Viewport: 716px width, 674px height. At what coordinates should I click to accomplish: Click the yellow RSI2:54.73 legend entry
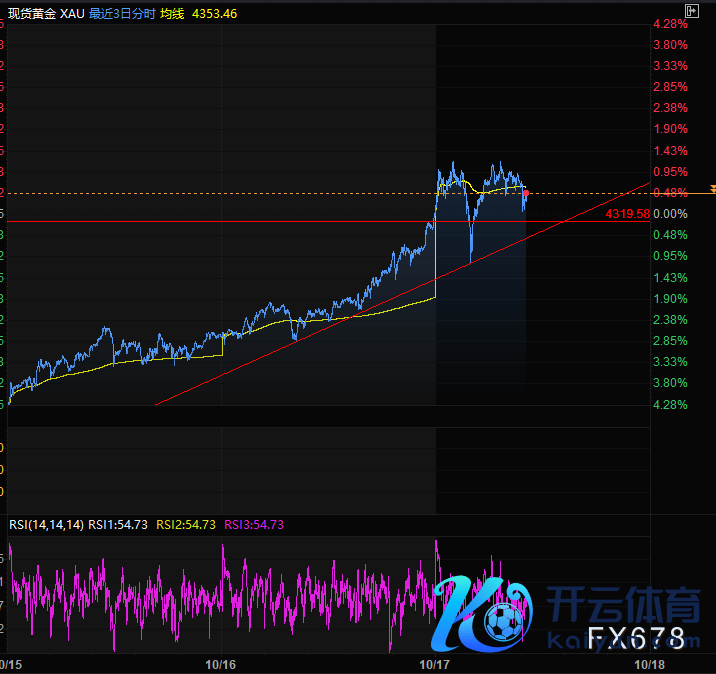coord(186,524)
